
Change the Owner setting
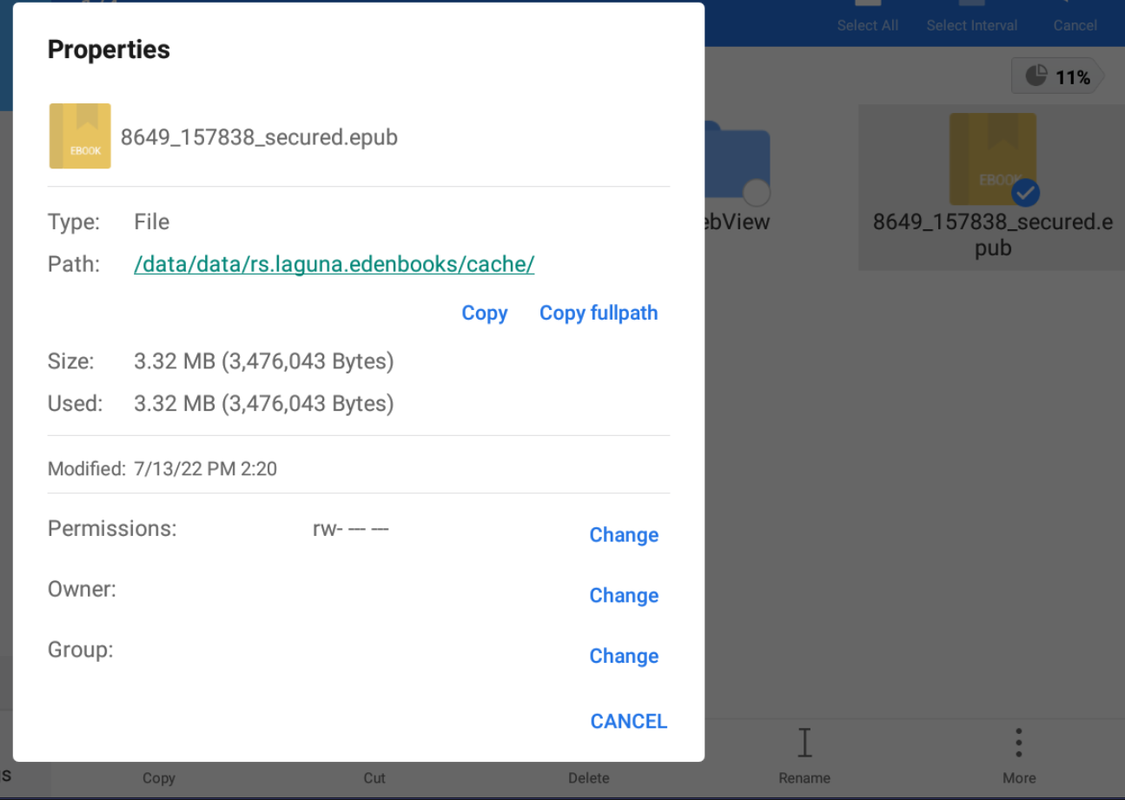(x=623, y=595)
